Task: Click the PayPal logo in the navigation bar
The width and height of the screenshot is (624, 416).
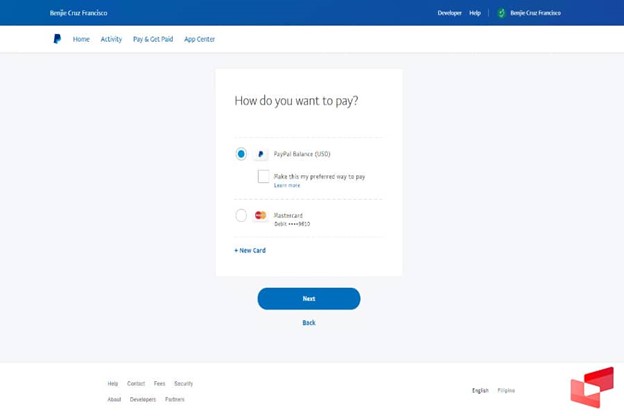Action: point(57,39)
